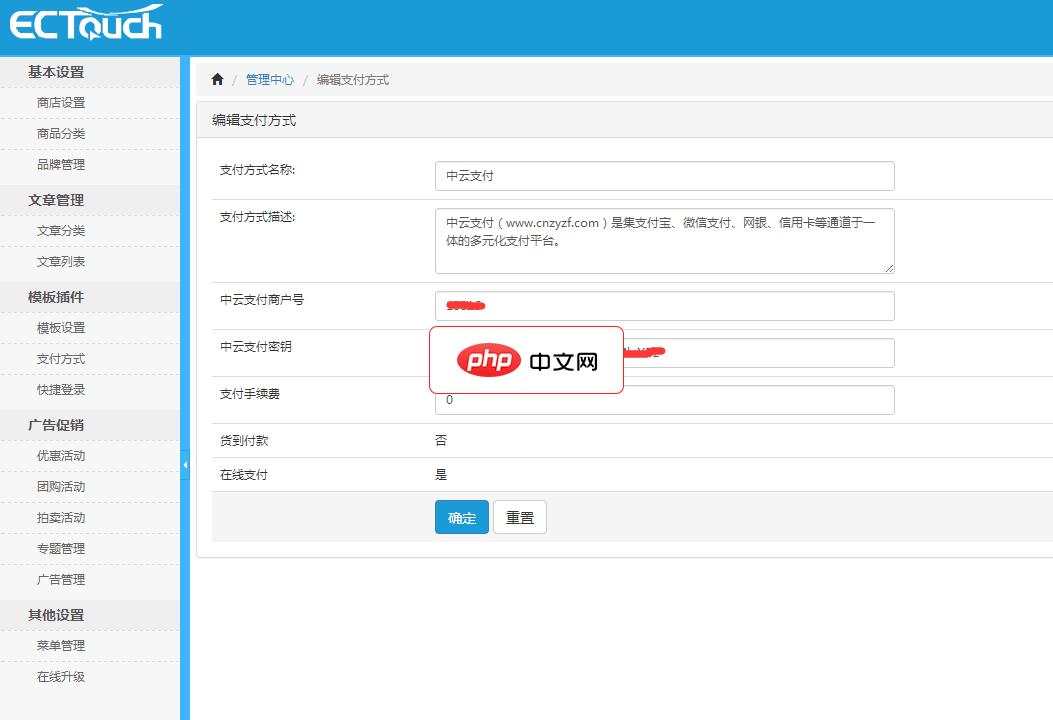1053x720 pixels.
Task: Expand the 广告促销 section
Action: [x=56, y=425]
